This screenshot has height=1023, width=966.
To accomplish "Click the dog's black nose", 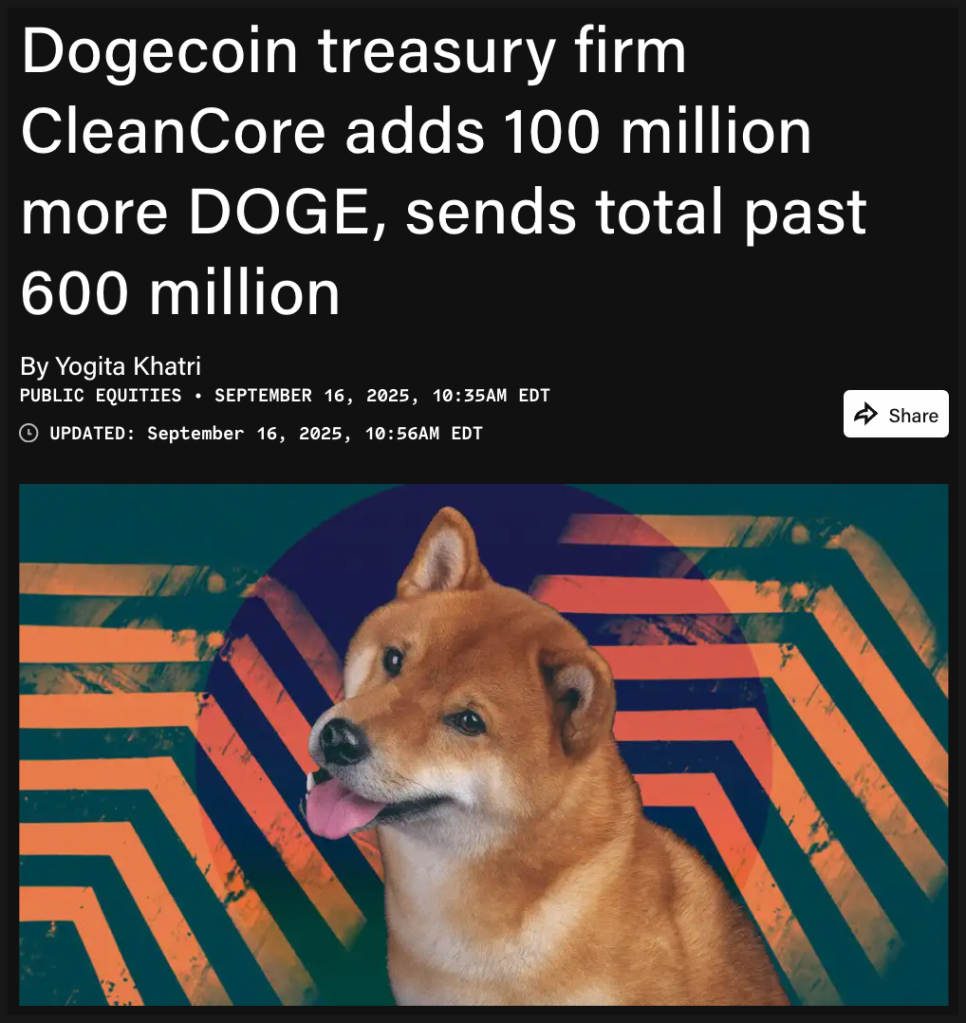I will click(342, 741).
